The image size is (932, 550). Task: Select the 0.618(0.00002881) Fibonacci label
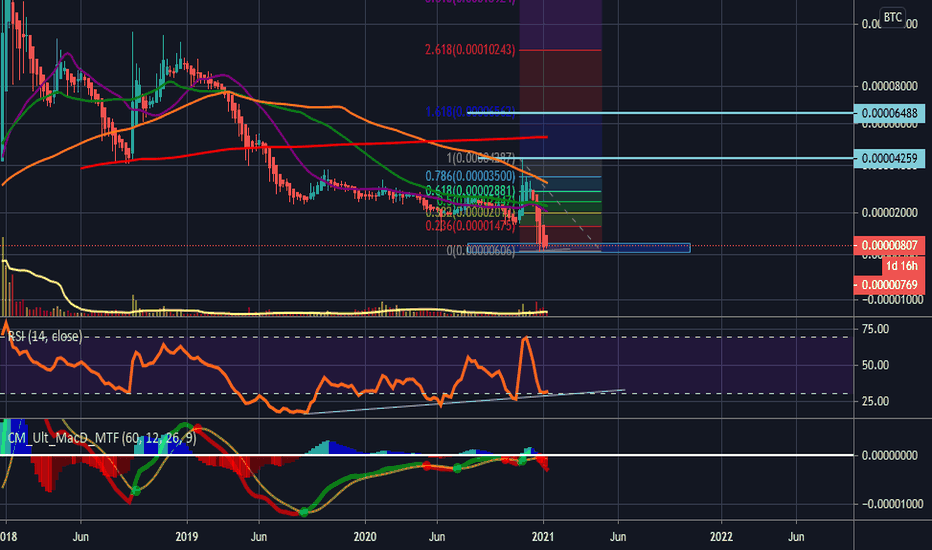[470, 191]
